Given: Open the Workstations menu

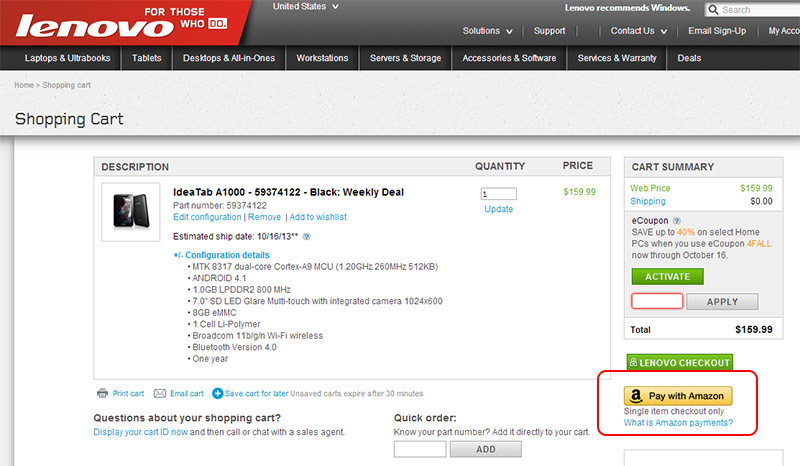Looking at the screenshot, I should click(322, 58).
